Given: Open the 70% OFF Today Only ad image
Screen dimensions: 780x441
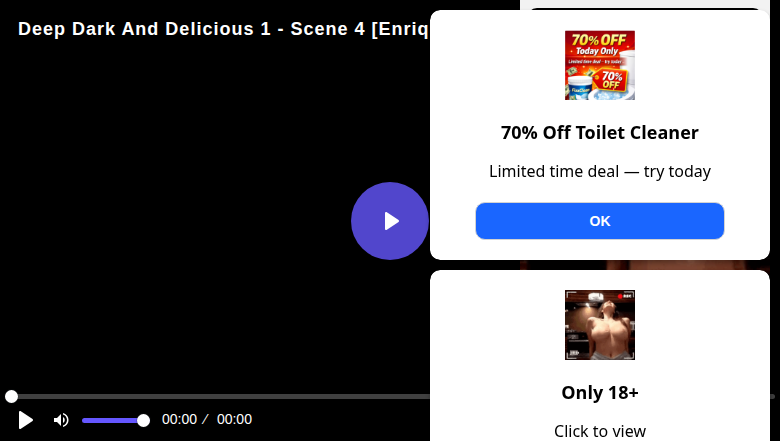Looking at the screenshot, I should pos(599,65).
